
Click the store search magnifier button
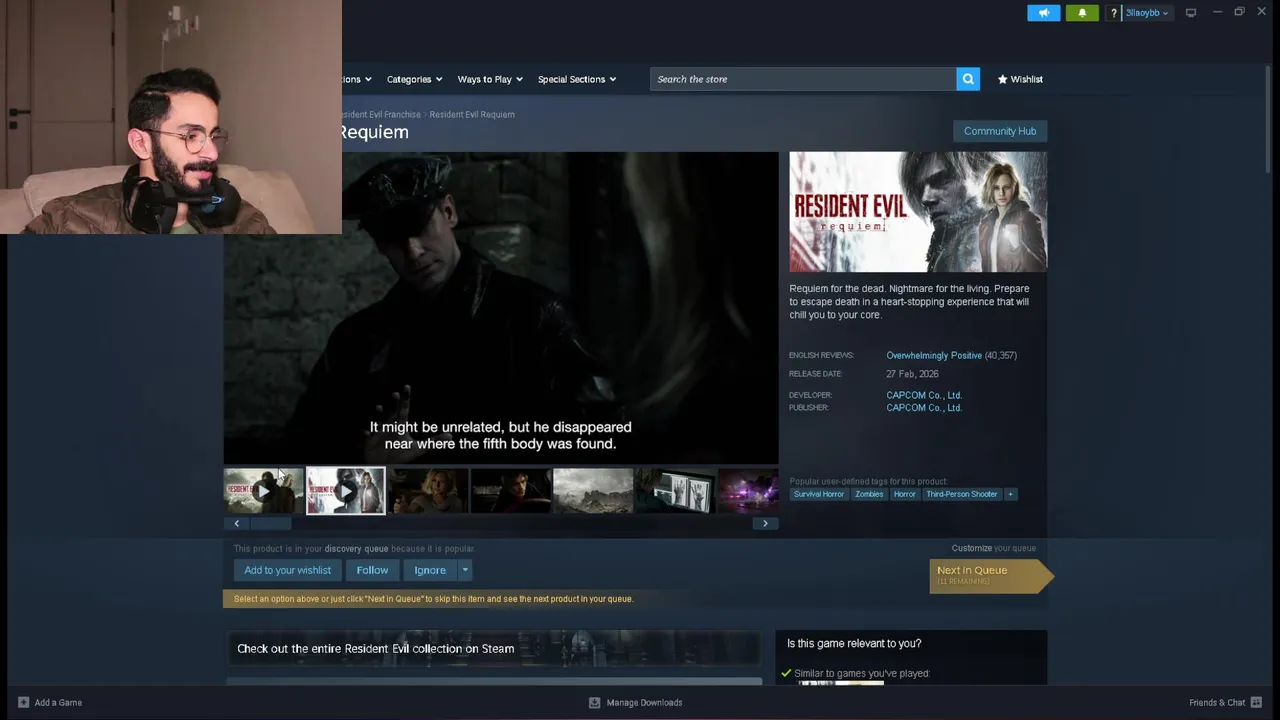pos(968,79)
